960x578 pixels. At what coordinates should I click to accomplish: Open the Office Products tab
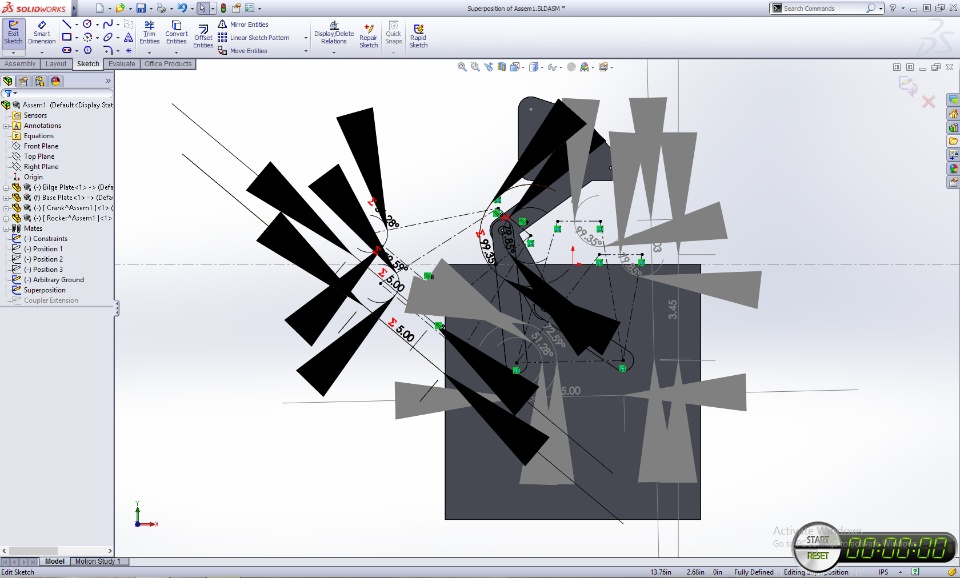coord(168,64)
